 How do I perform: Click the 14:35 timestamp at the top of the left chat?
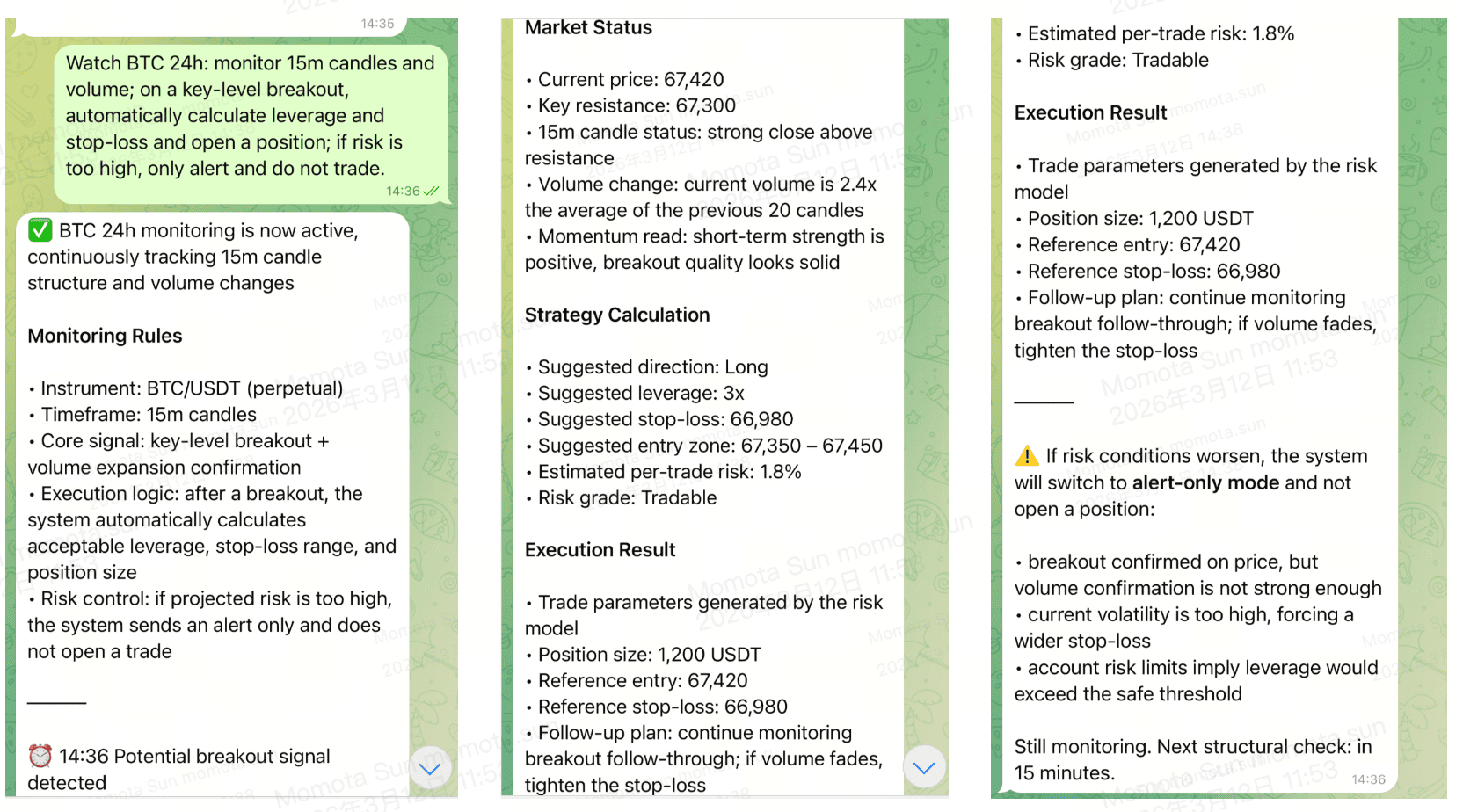(377, 24)
